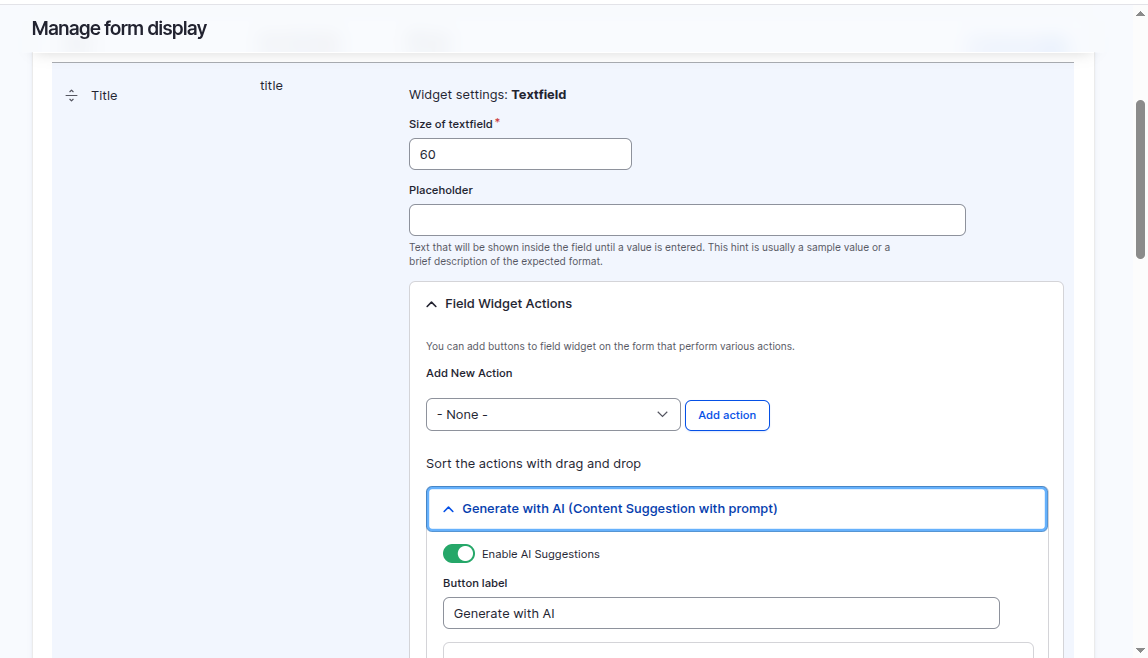Viewport: 1148px width, 658px height.
Task: Click the drag handle icon beside Title
Action: 71,95
